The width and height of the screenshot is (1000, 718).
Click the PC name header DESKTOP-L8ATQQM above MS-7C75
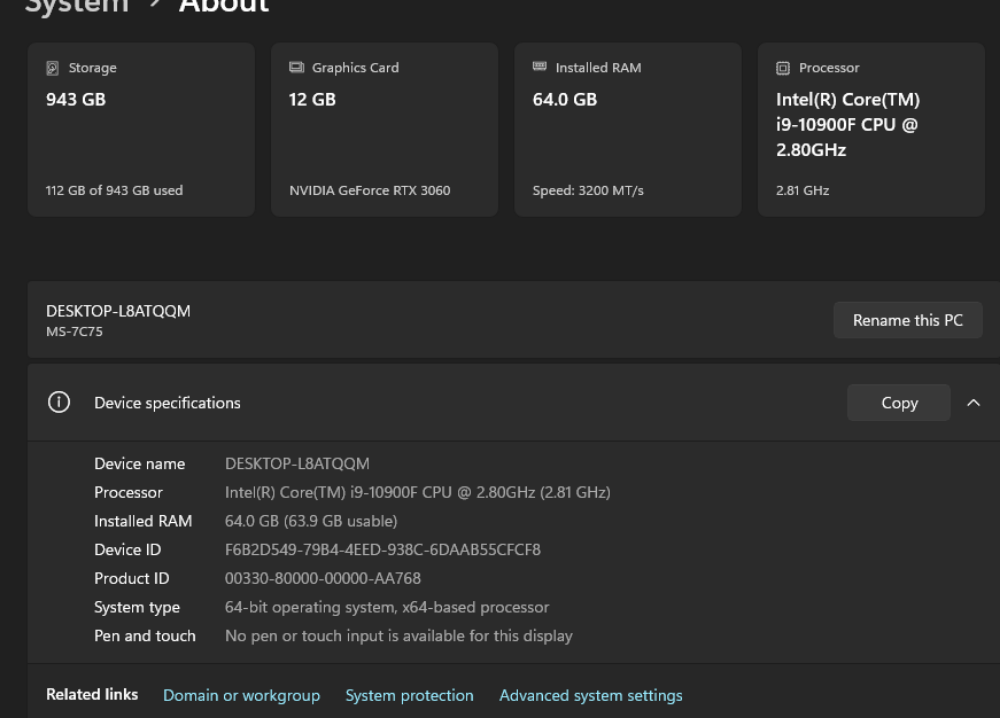tap(118, 311)
